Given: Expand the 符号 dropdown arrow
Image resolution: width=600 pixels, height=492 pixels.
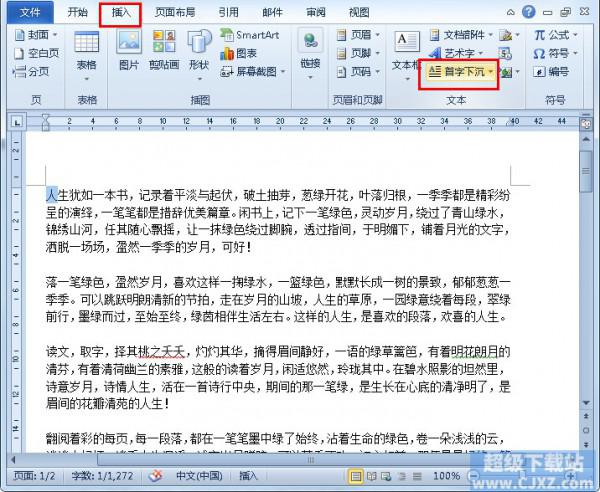Looking at the screenshot, I should 575,53.
